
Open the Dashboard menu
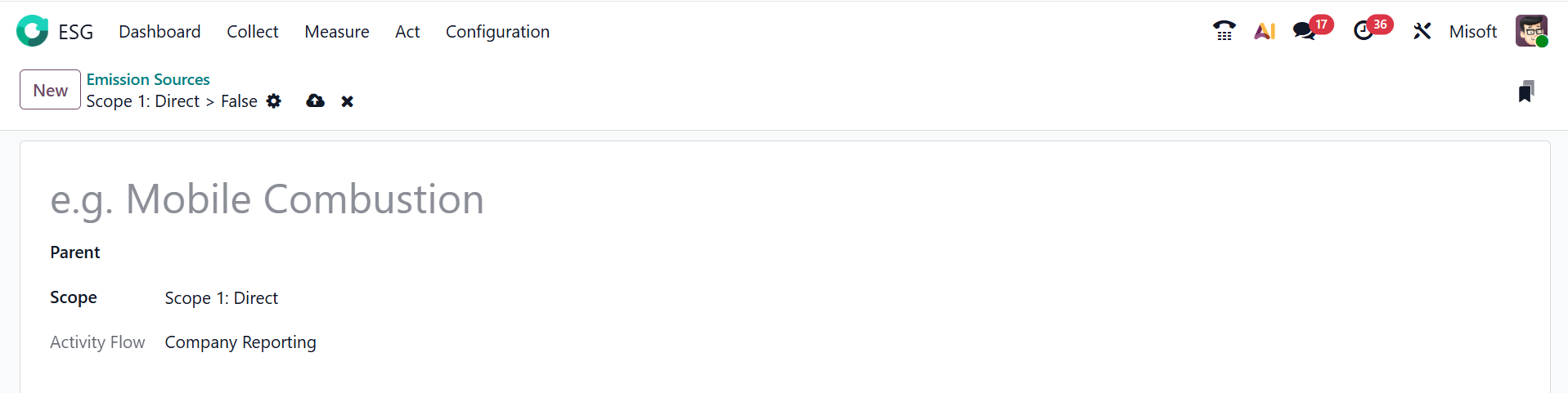tap(159, 32)
